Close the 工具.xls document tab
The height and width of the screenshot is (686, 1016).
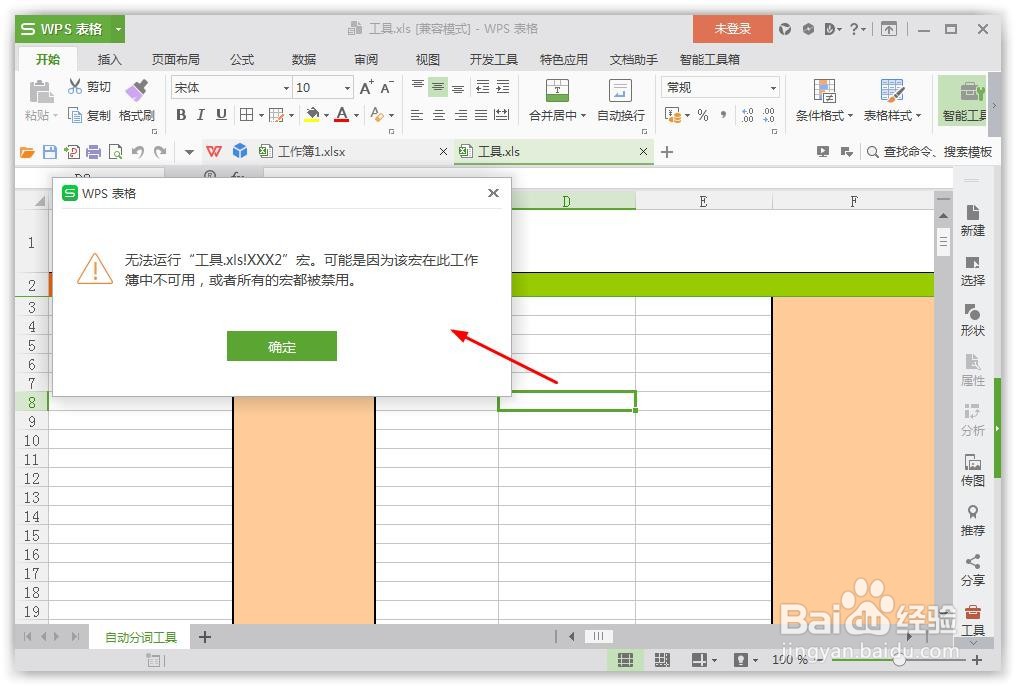[x=643, y=152]
